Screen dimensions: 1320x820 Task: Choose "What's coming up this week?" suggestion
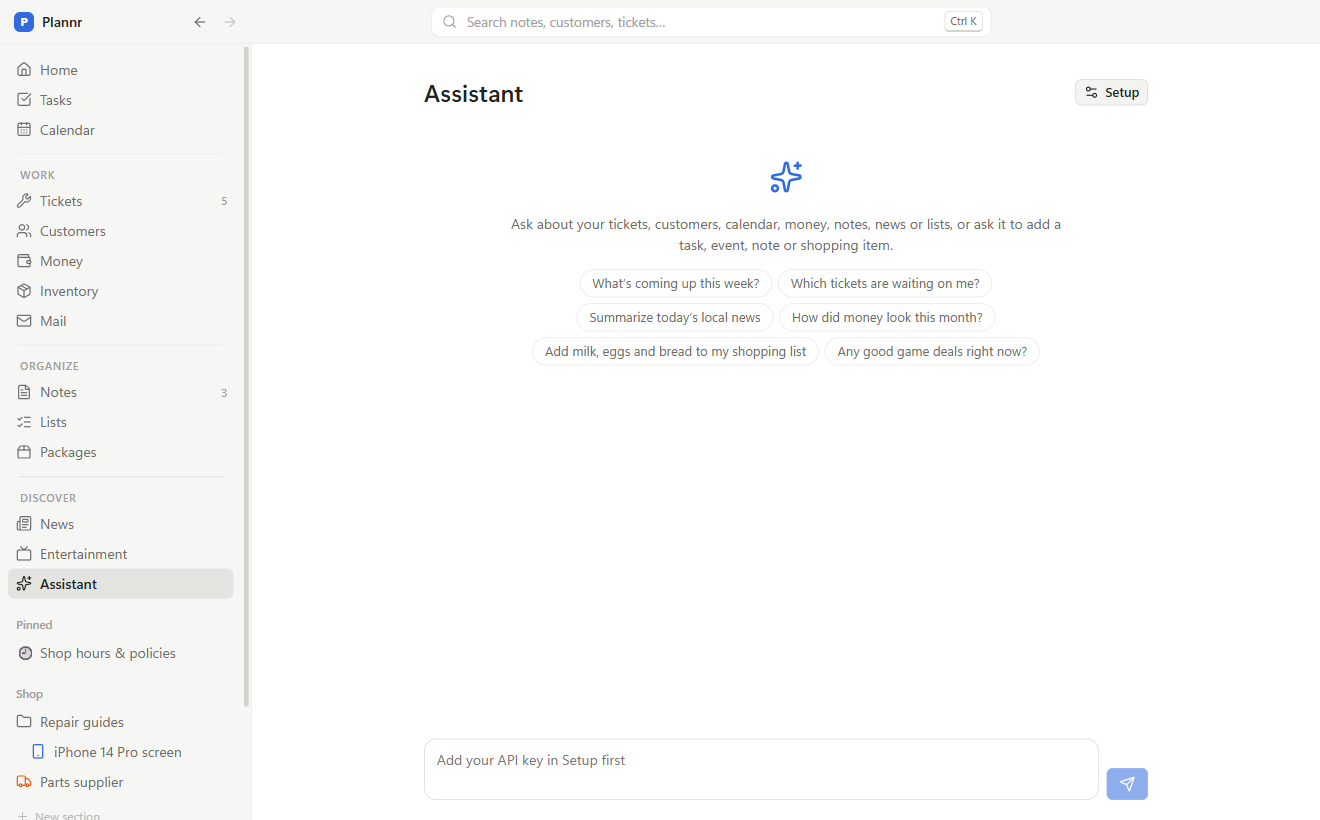(x=676, y=284)
